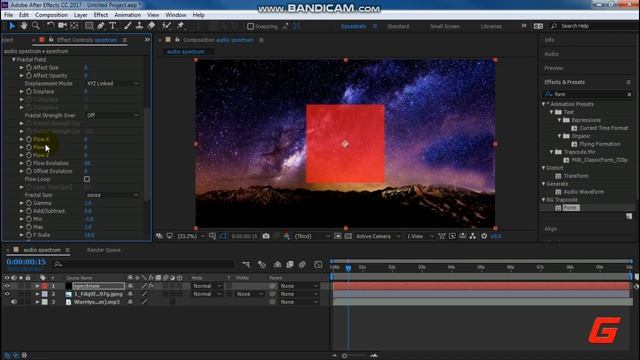This screenshot has width=640, height=360.
Task: Open Fractal Strength Over dropdown
Action: (x=112, y=116)
